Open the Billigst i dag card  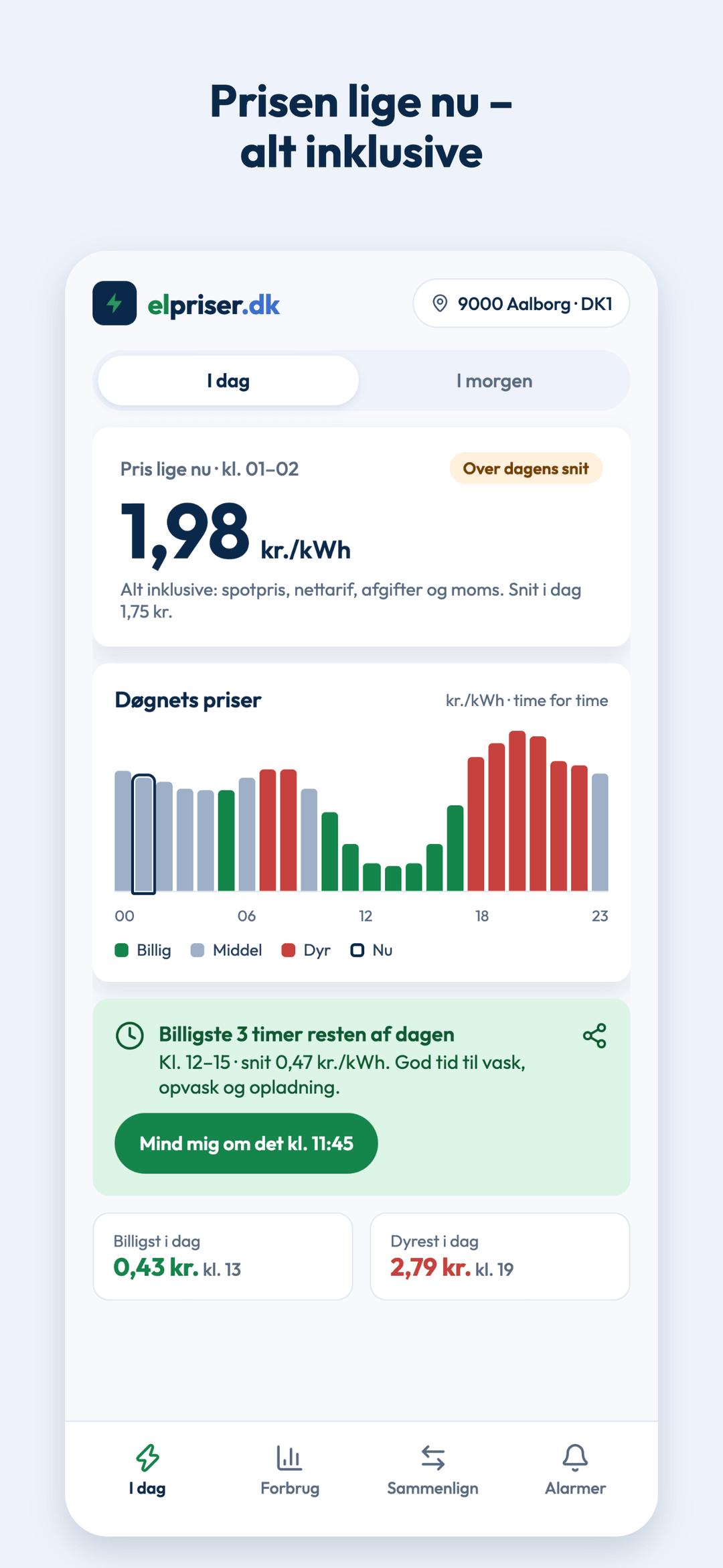[223, 1257]
